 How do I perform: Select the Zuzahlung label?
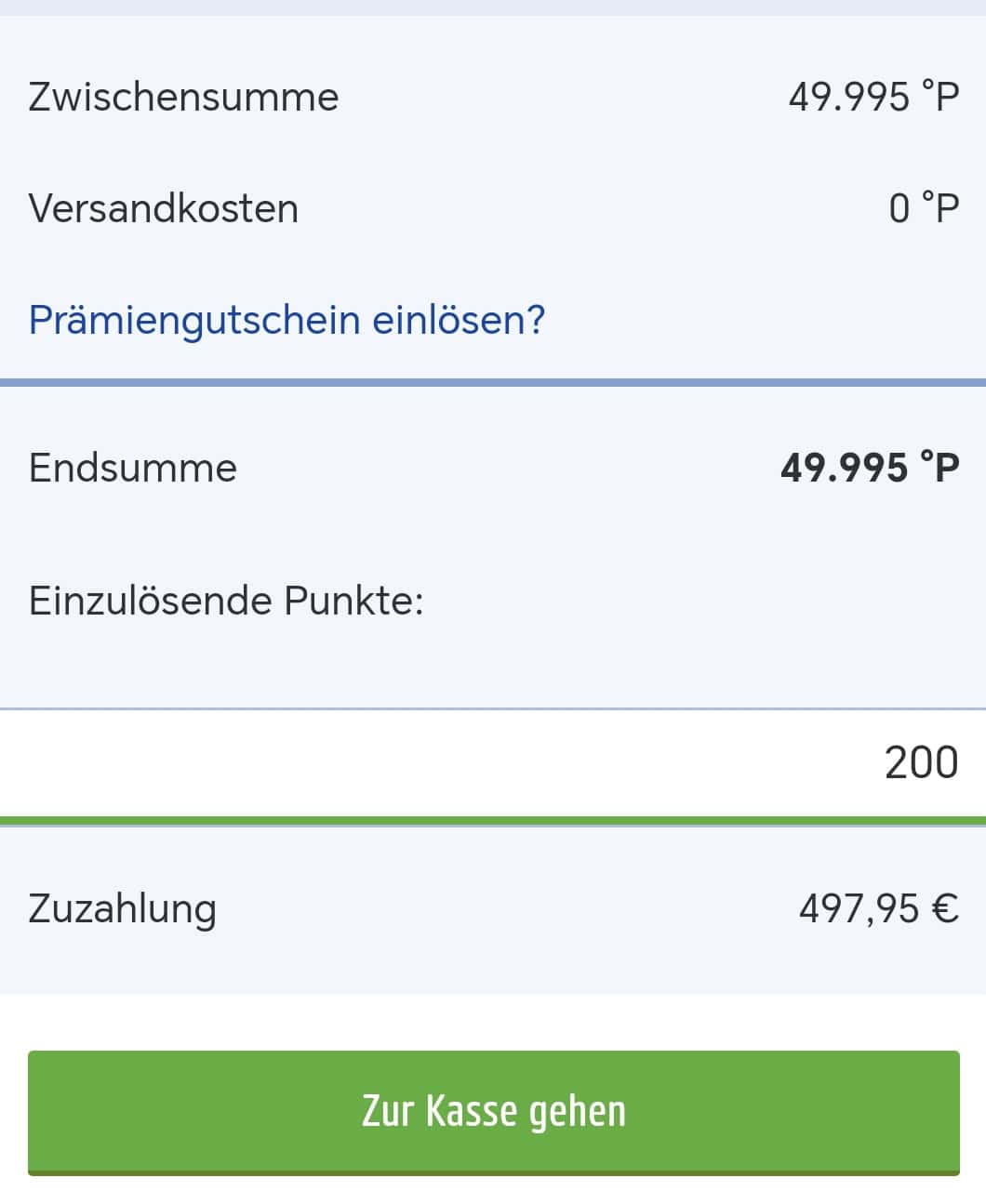(122, 907)
